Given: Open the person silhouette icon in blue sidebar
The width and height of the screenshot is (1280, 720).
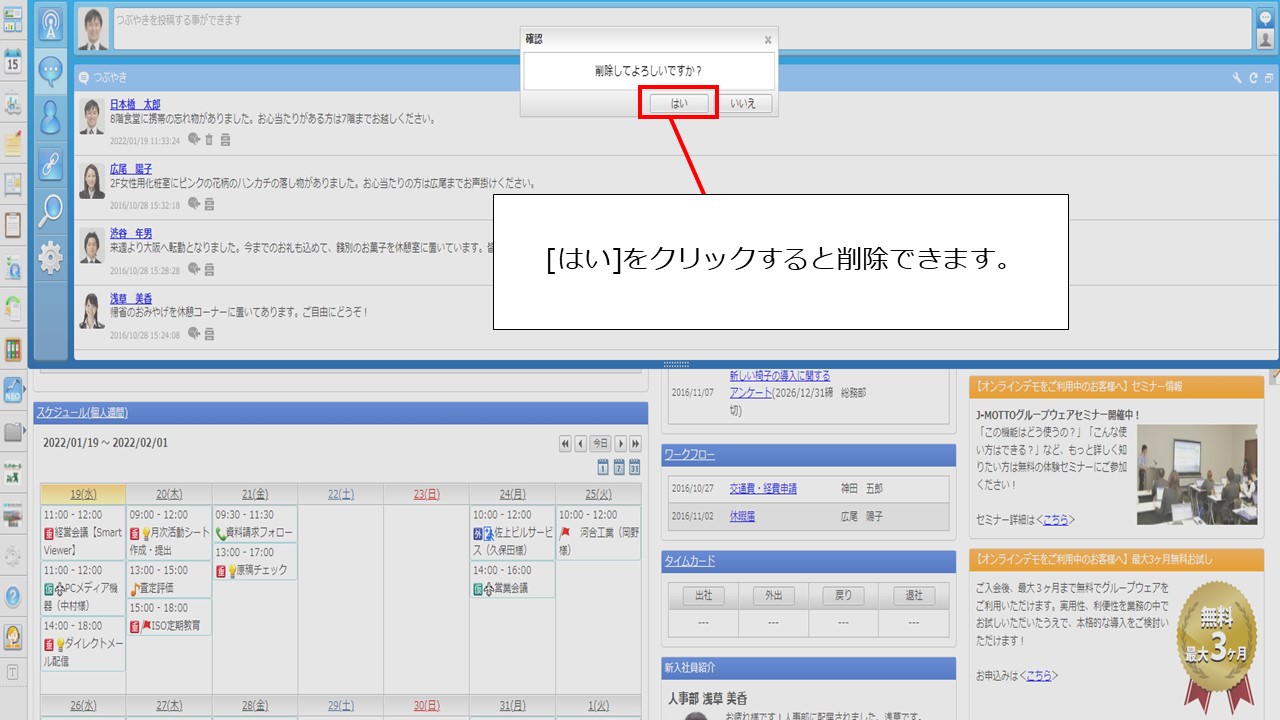Looking at the screenshot, I should point(50,119).
